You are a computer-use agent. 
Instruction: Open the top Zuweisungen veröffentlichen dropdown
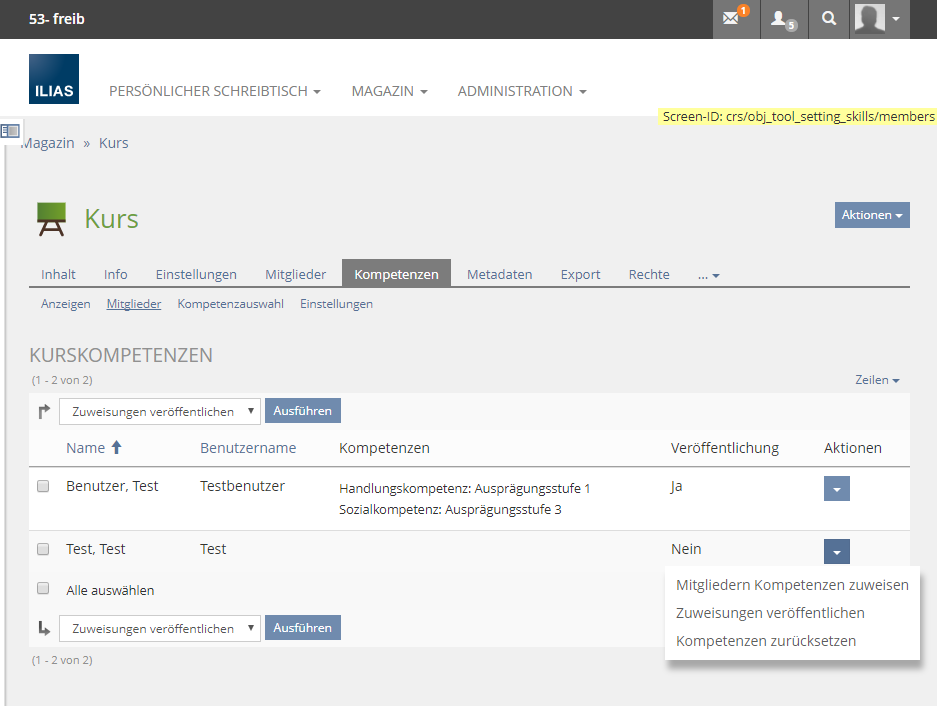[160, 411]
